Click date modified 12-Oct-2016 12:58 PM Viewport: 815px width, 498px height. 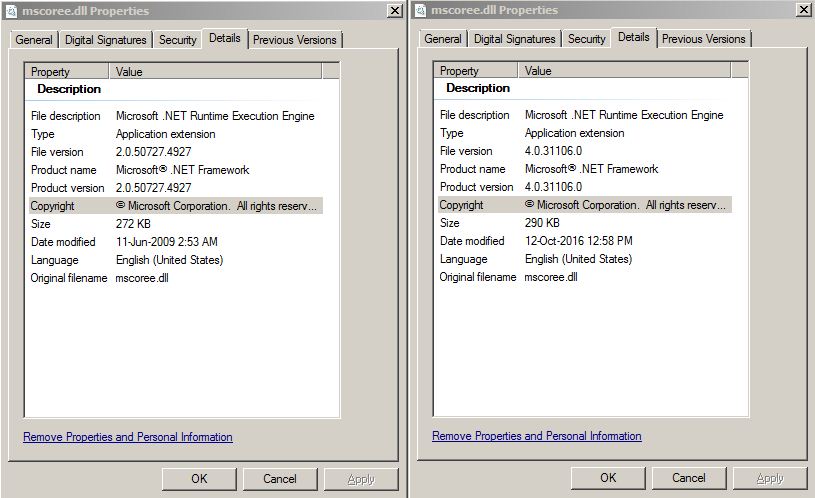(579, 241)
